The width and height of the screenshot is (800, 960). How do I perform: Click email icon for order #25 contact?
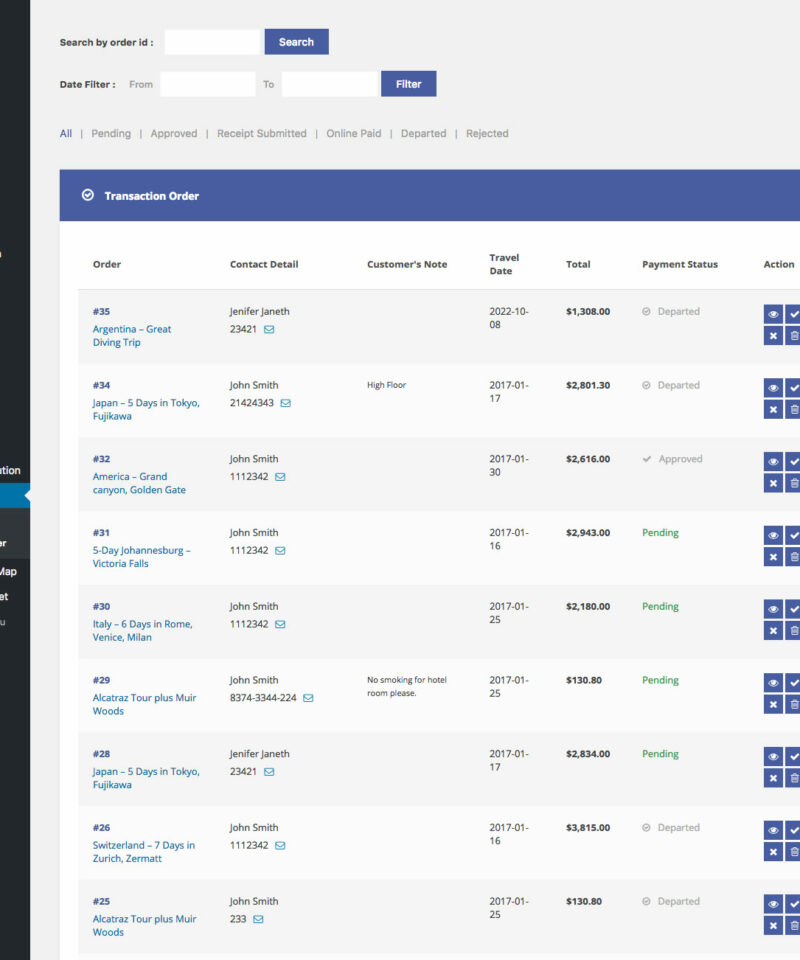[258, 919]
